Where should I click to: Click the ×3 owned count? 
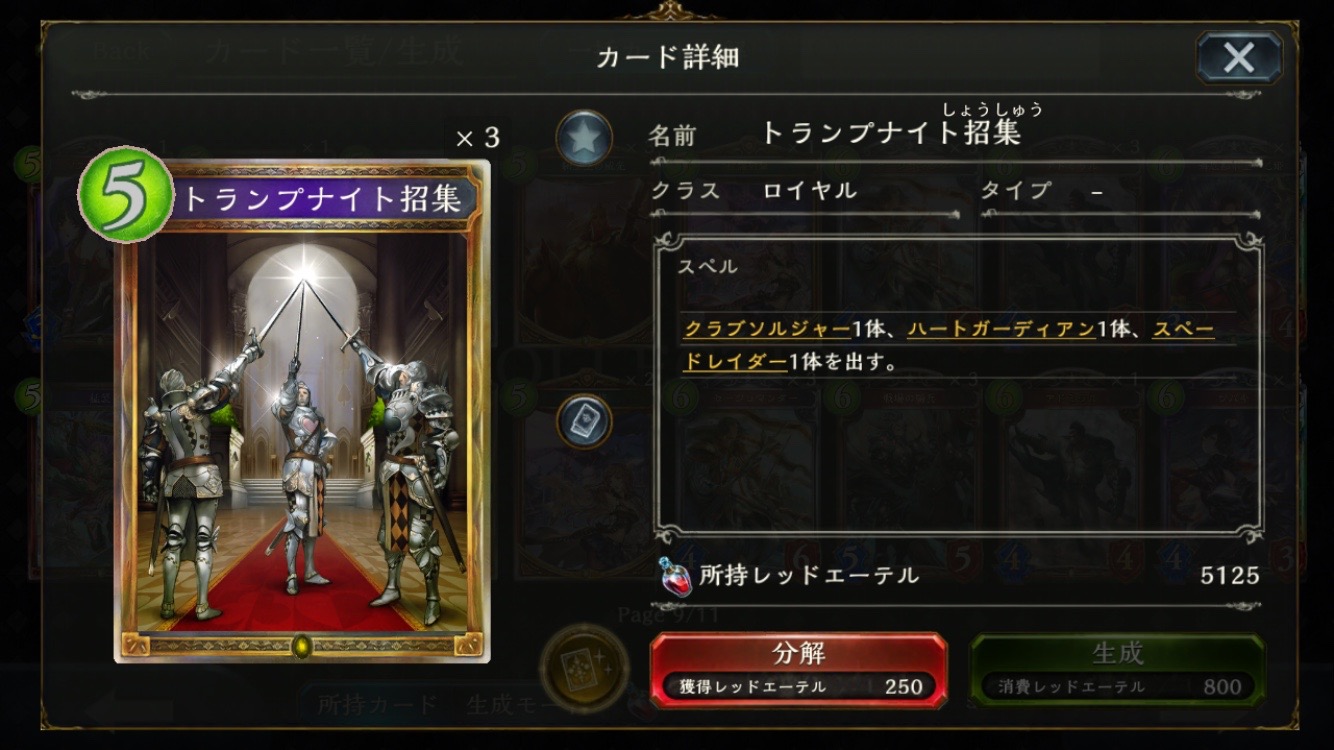(x=477, y=138)
